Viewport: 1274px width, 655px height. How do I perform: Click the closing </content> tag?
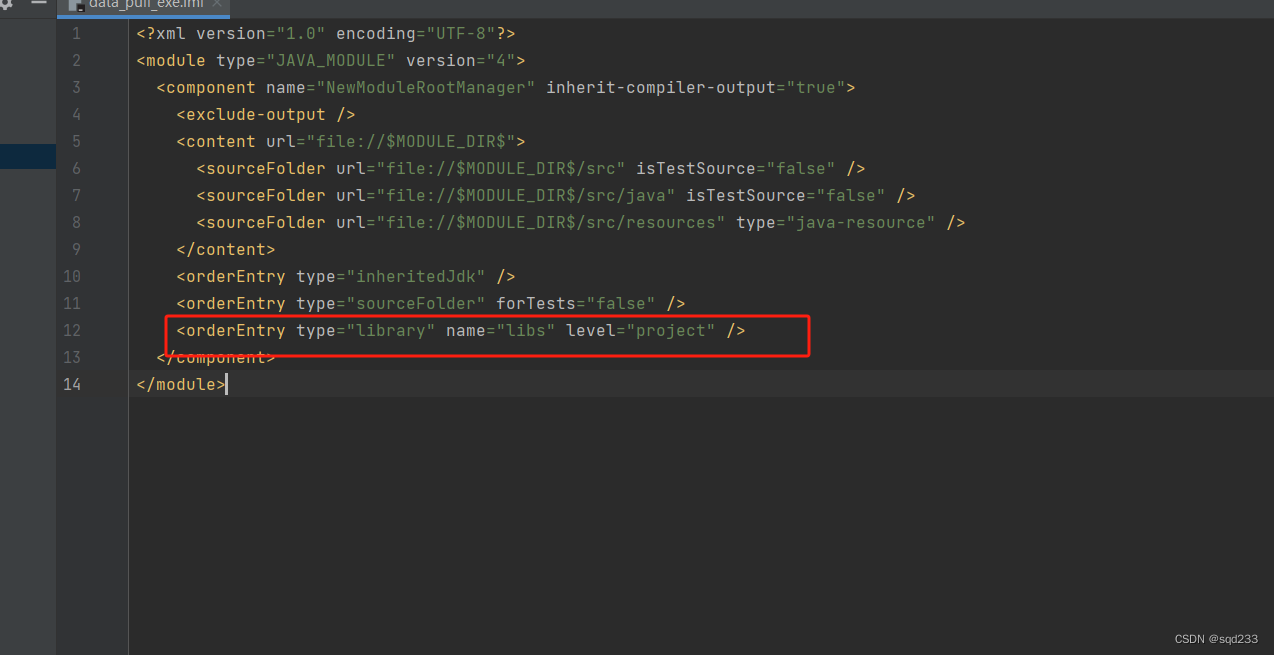(x=225, y=249)
